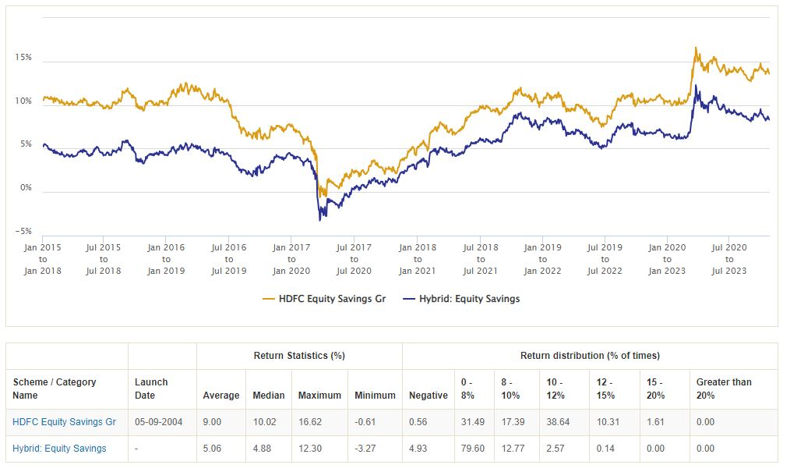The image size is (785, 473).
Task: Click the Jul 2017 to Jul 2020 axis label
Action: tap(354, 259)
